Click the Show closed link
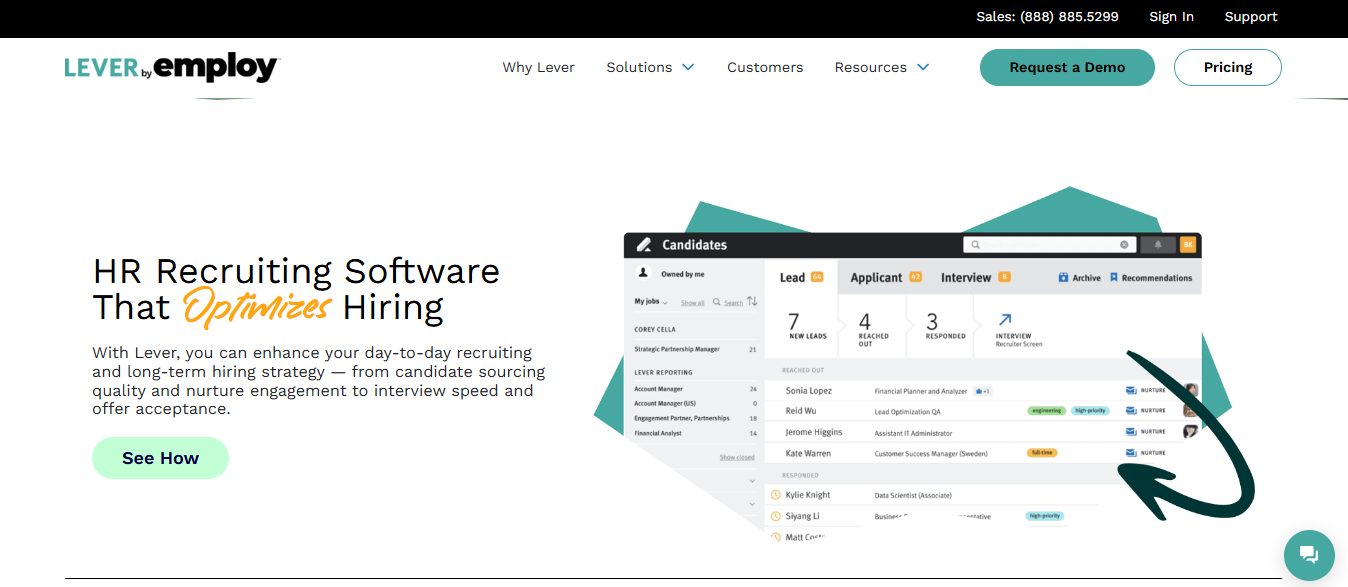The image size is (1348, 587). click(737, 457)
